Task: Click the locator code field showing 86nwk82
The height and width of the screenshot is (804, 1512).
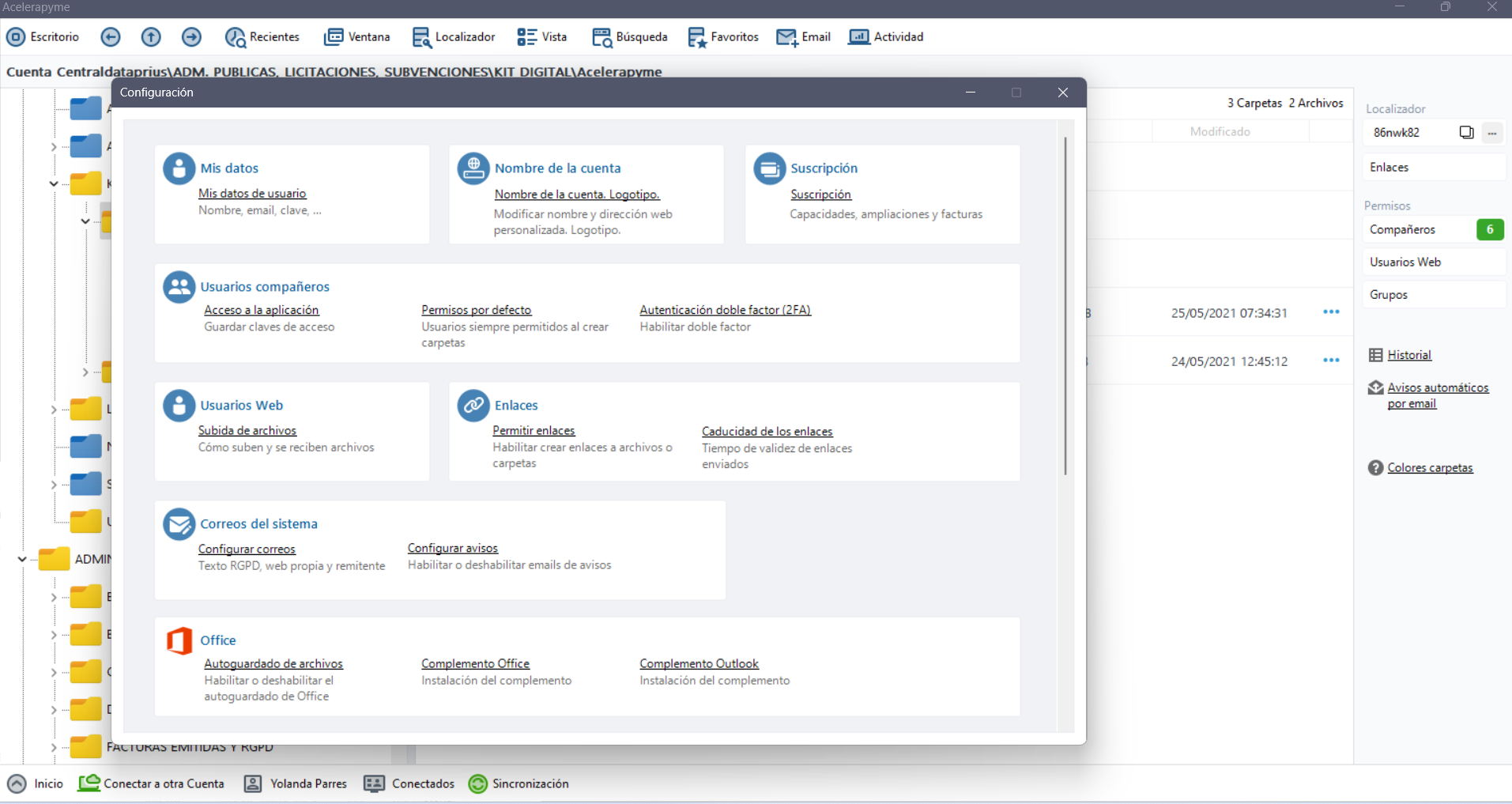Action: pyautogui.click(x=1409, y=133)
